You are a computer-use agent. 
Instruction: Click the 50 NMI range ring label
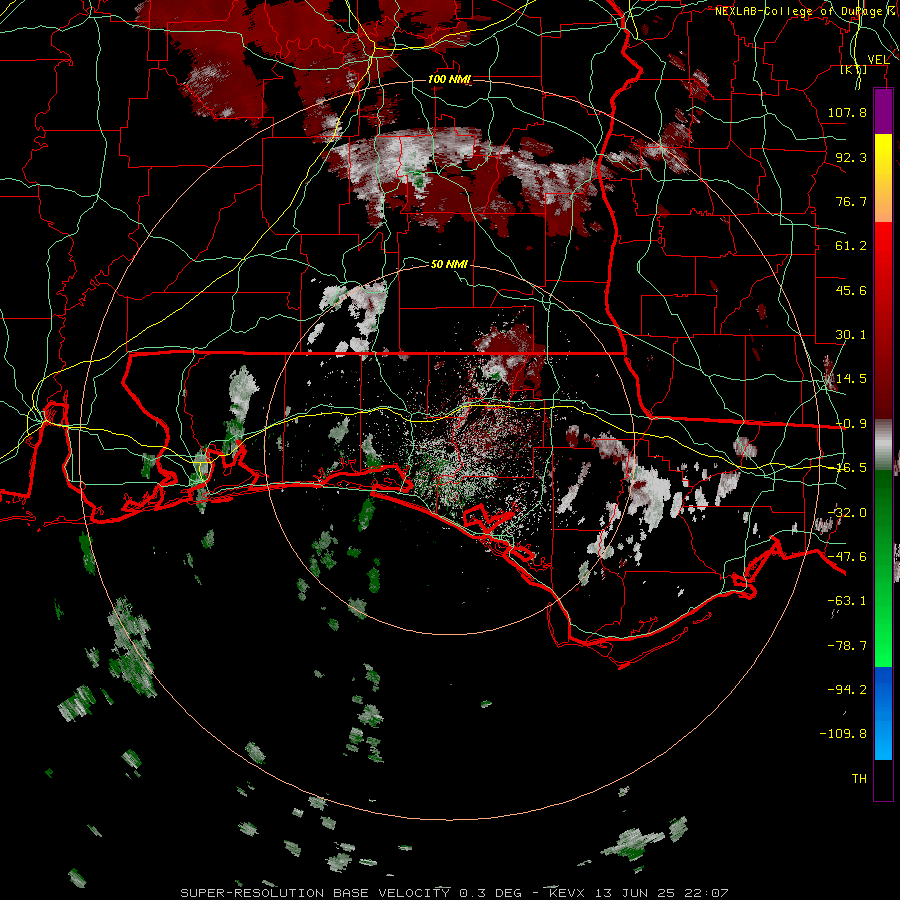pos(449,264)
